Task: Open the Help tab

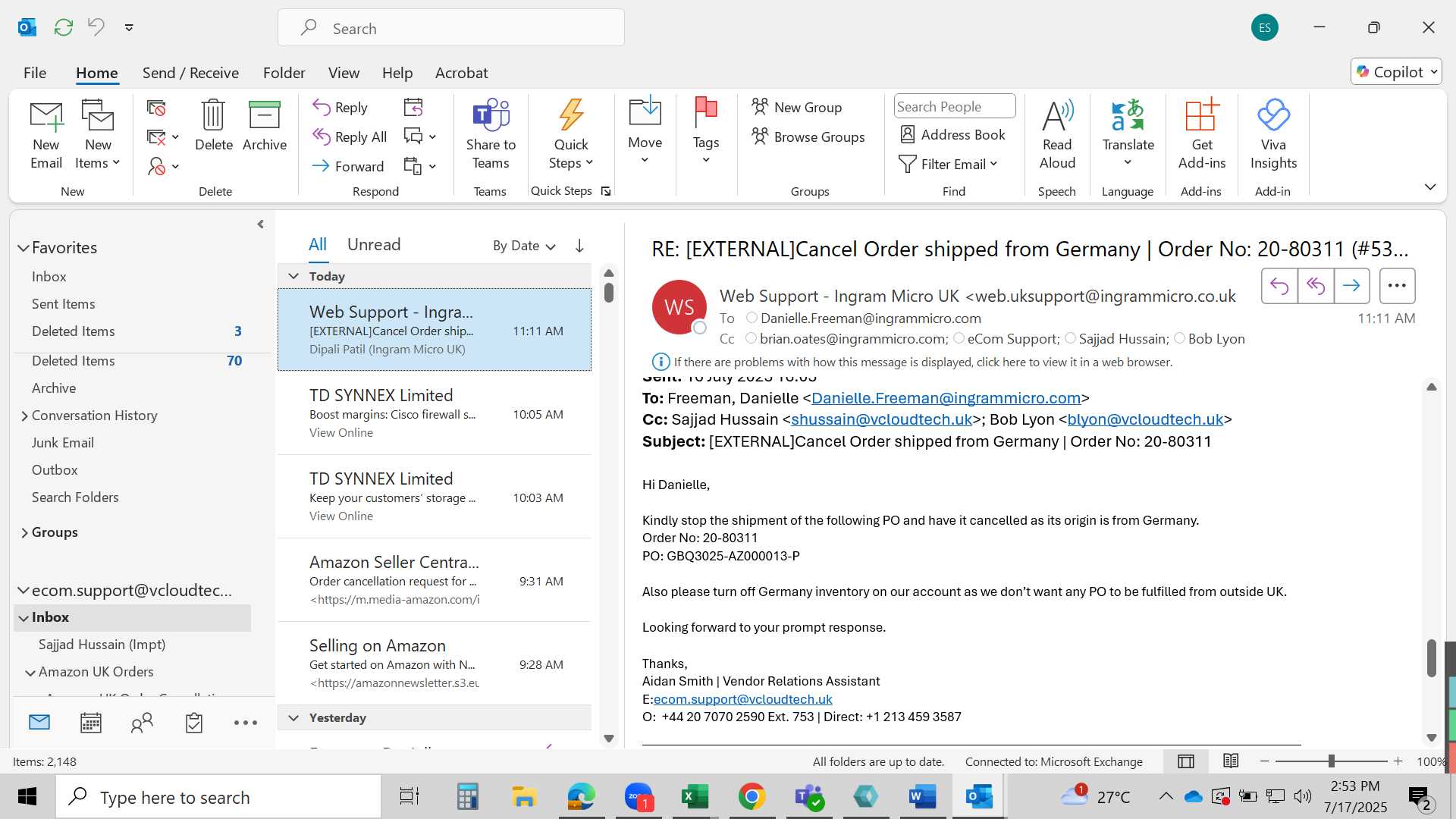Action: (397, 73)
